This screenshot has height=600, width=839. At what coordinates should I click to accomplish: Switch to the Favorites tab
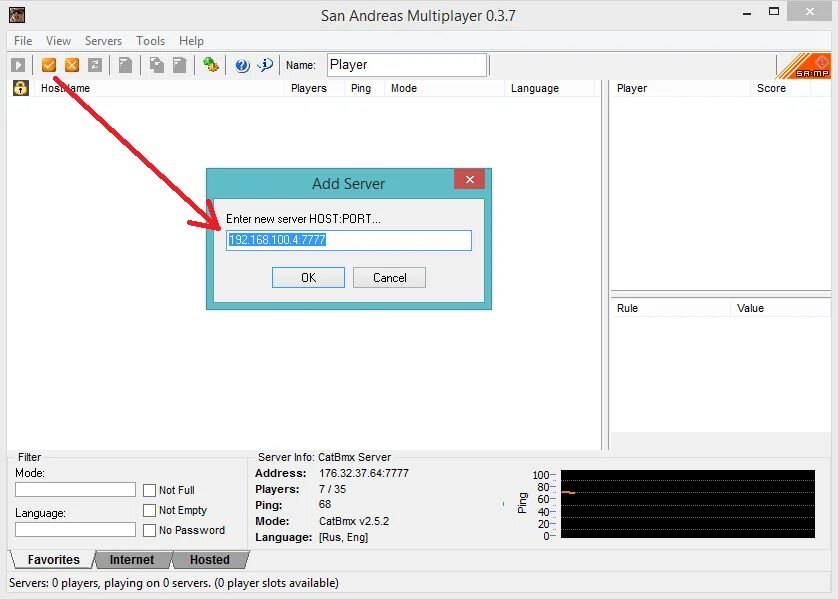click(x=53, y=559)
